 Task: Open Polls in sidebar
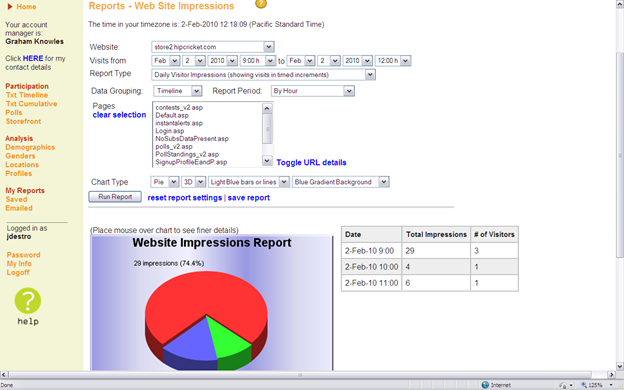(x=14, y=112)
